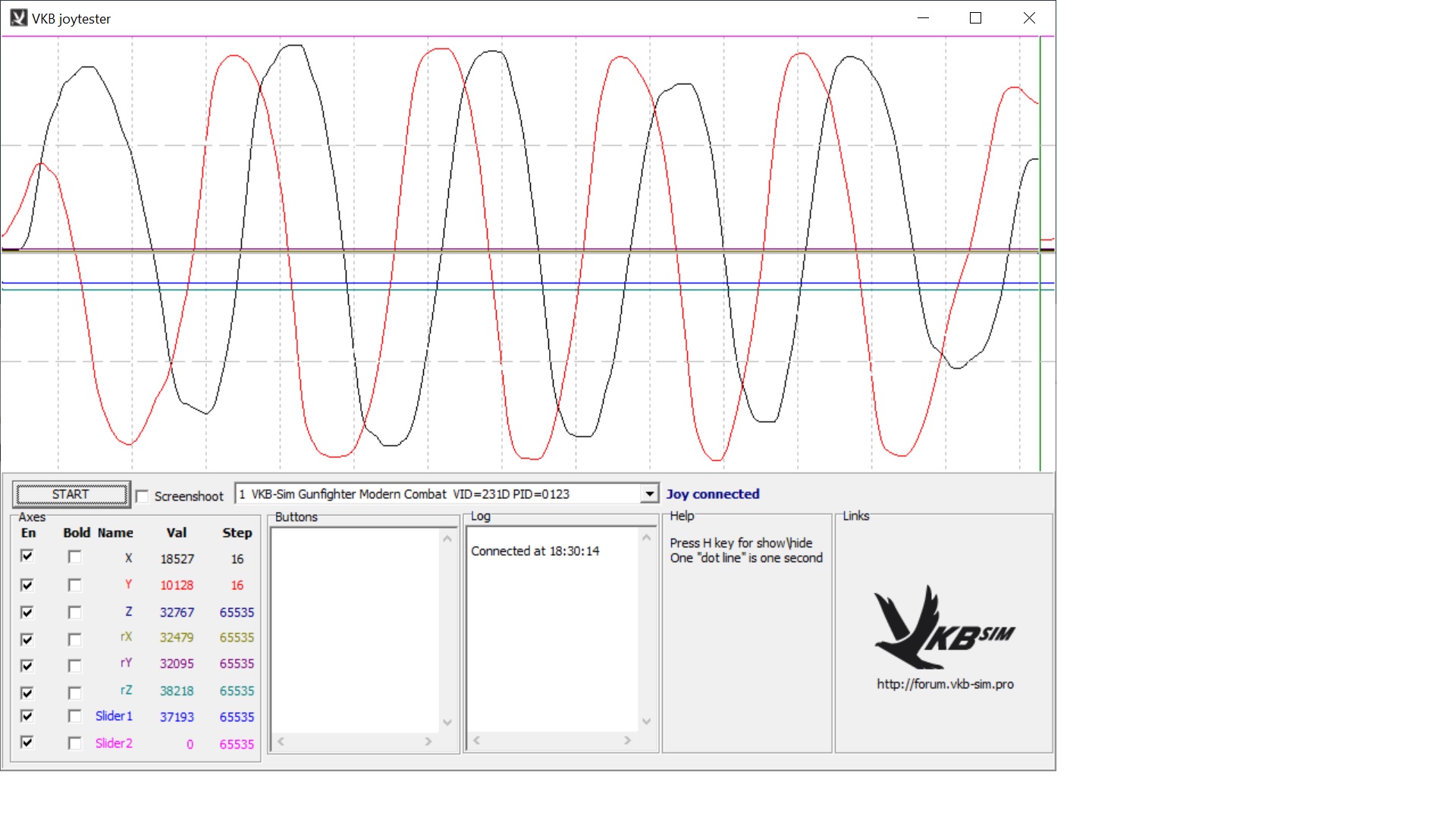Image resolution: width=1456 pixels, height=819 pixels.
Task: Disable the Z axis En checkbox
Action: 27,612
